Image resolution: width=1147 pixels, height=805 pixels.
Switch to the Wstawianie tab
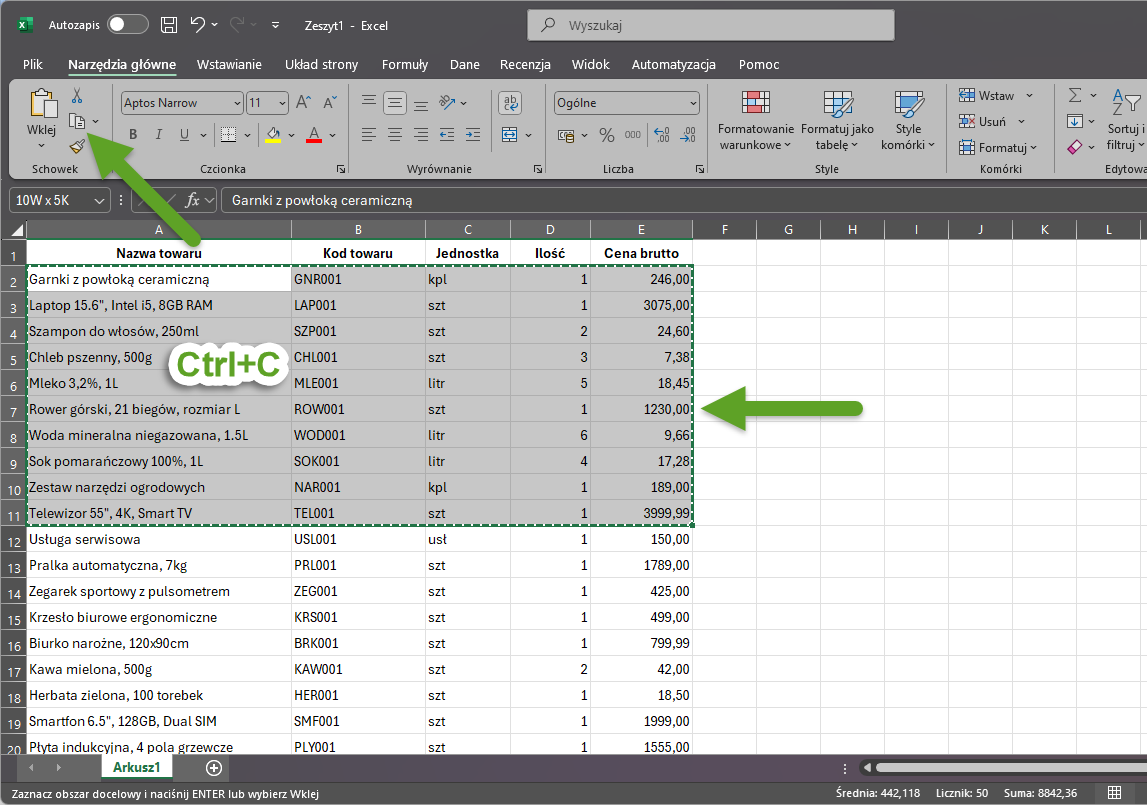[229, 65]
